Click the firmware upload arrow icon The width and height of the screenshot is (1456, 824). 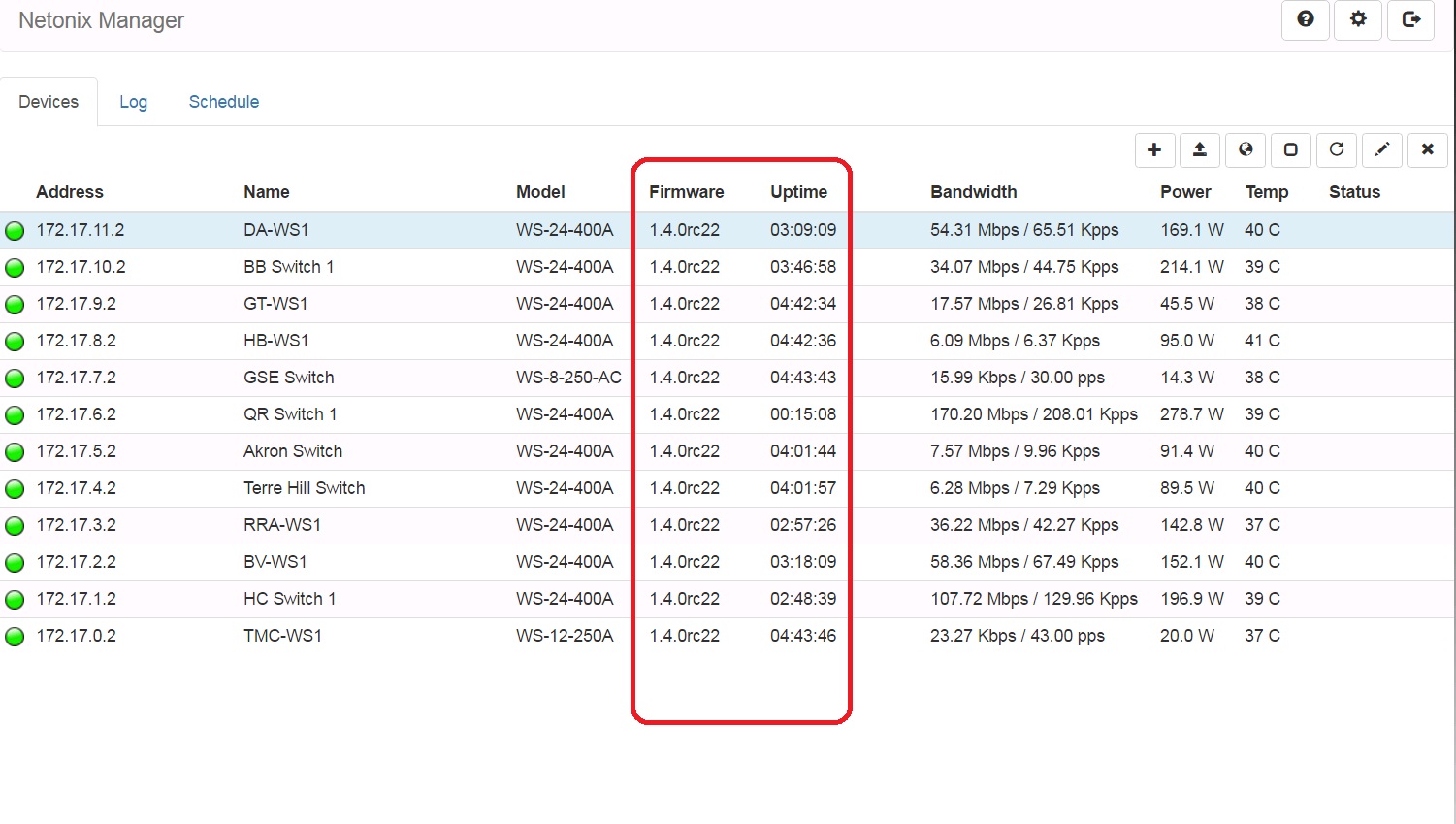tap(1200, 149)
